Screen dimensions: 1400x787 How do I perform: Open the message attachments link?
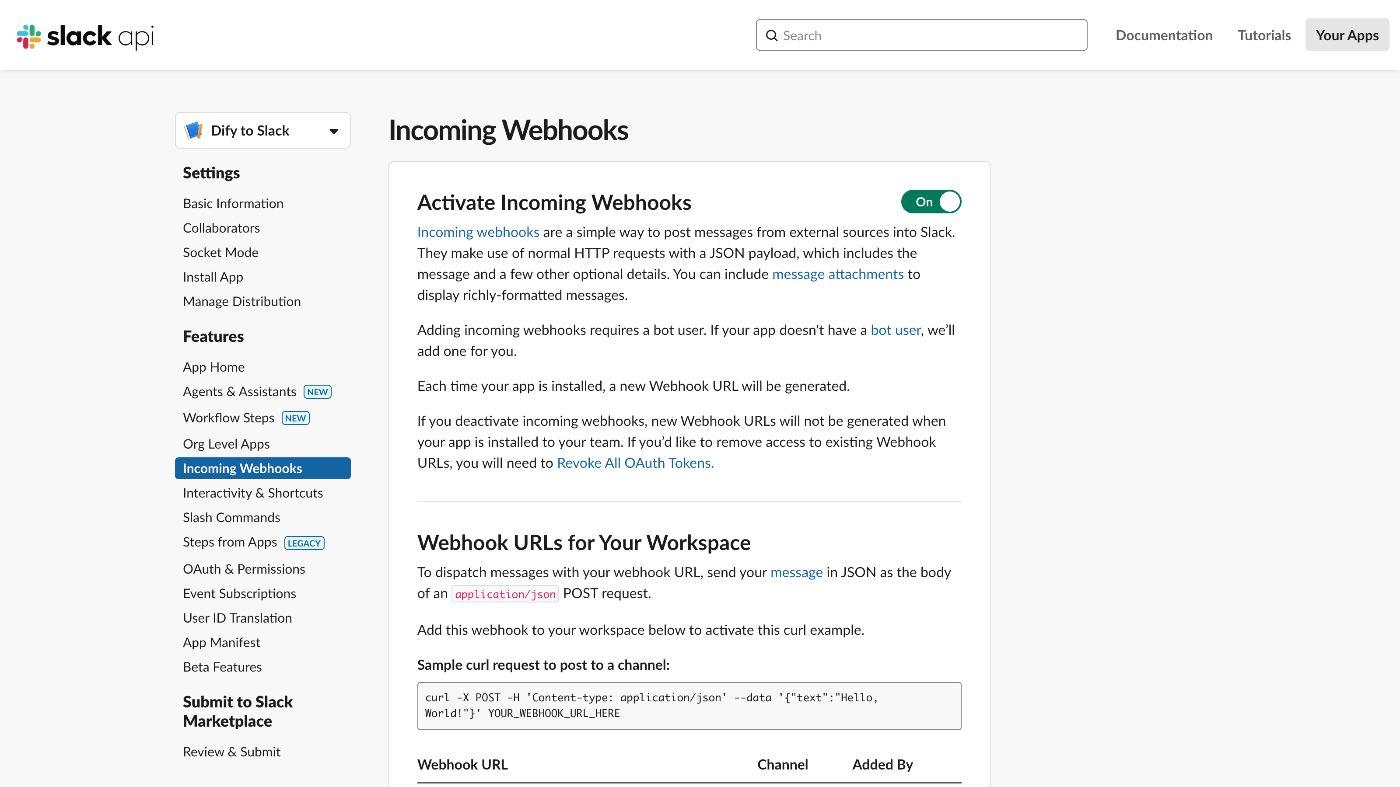click(x=838, y=274)
